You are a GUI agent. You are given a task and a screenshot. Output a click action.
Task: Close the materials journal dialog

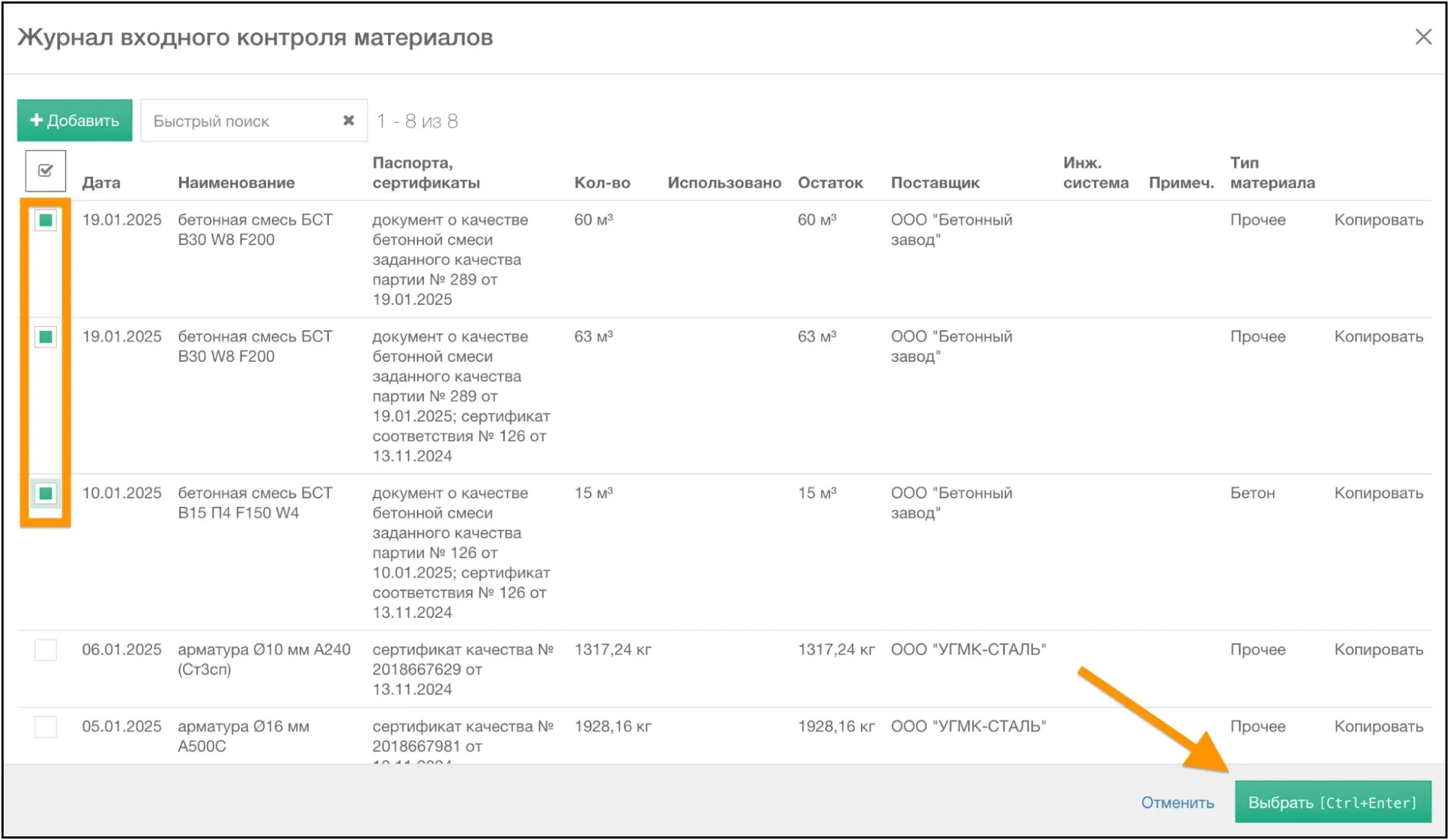[x=1422, y=37]
